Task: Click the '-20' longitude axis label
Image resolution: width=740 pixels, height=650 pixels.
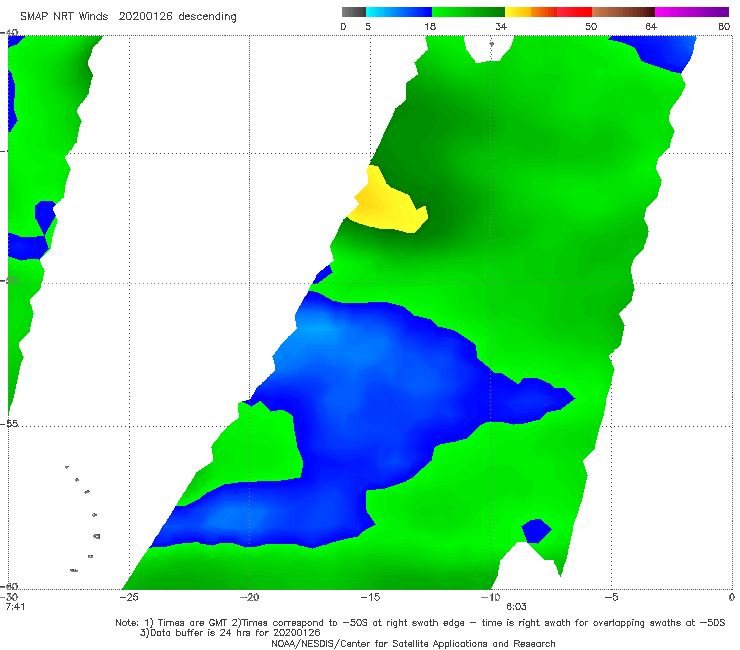Action: point(249,597)
